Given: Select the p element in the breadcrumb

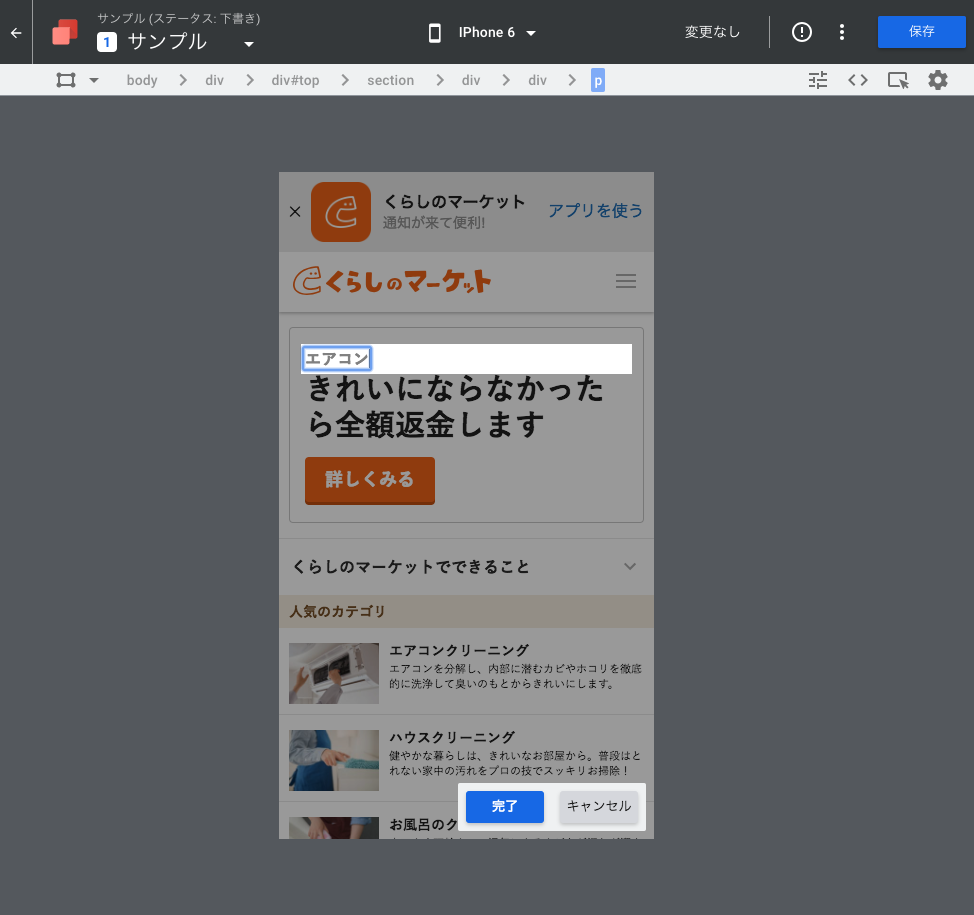Looking at the screenshot, I should click(x=596, y=80).
